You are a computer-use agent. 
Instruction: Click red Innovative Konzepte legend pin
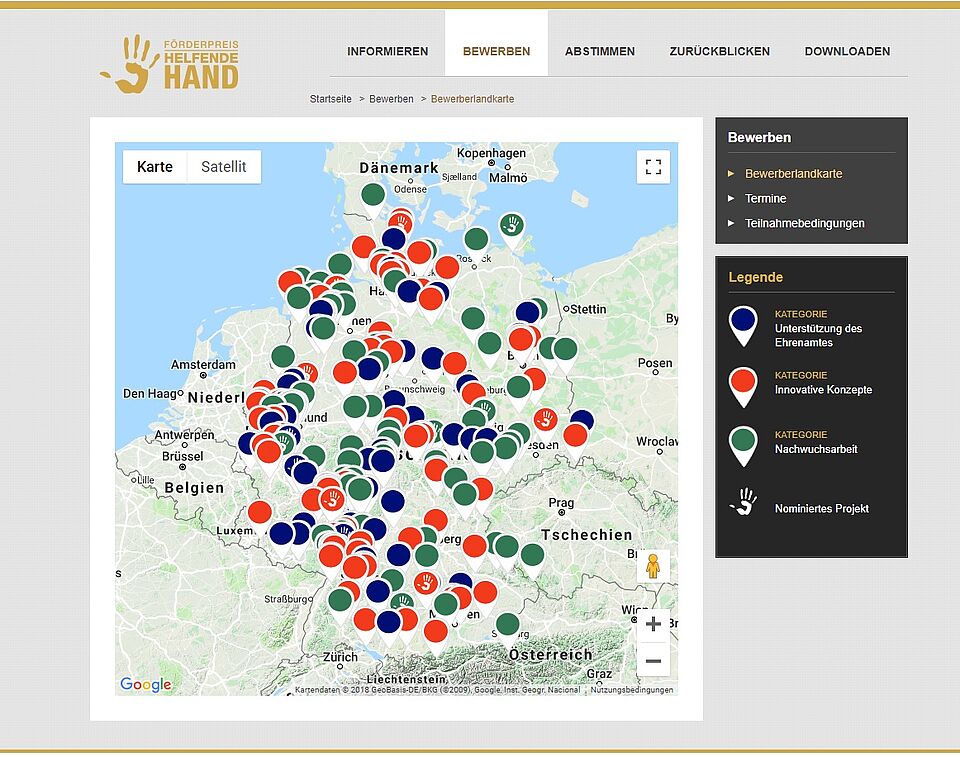(x=743, y=385)
